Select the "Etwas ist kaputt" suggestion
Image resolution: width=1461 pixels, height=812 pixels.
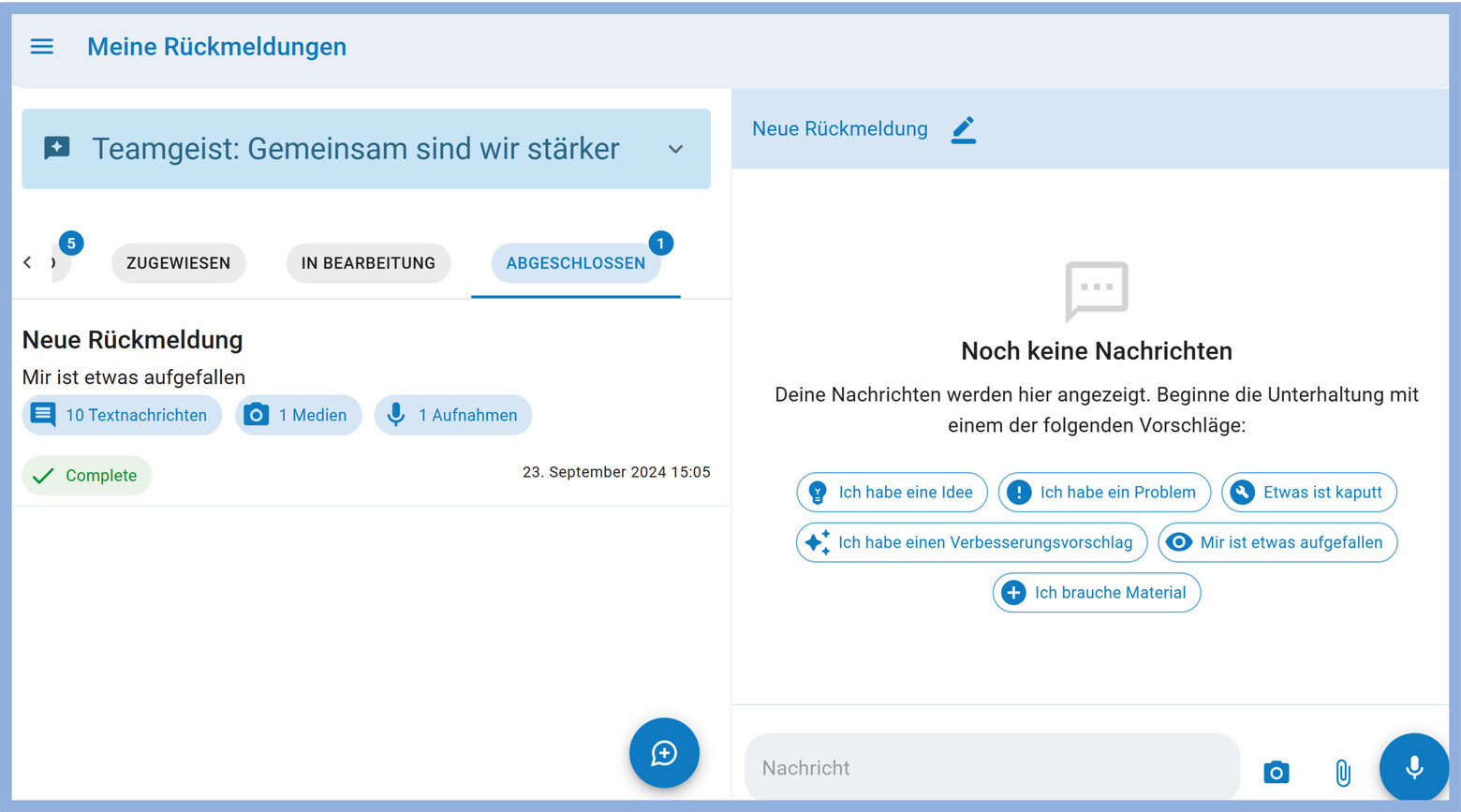click(x=1308, y=492)
